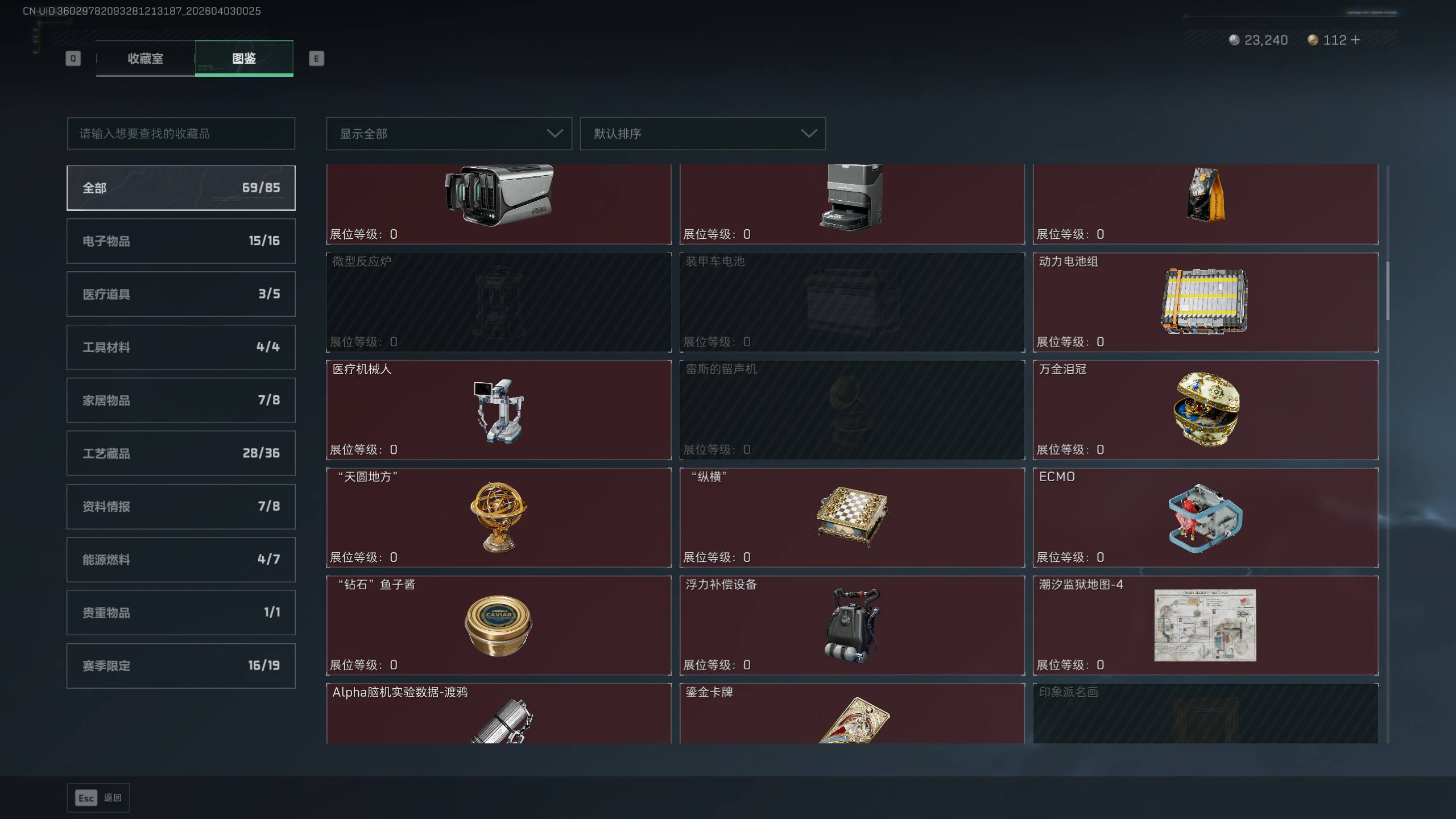Select the ECMO machine item

click(1206, 518)
